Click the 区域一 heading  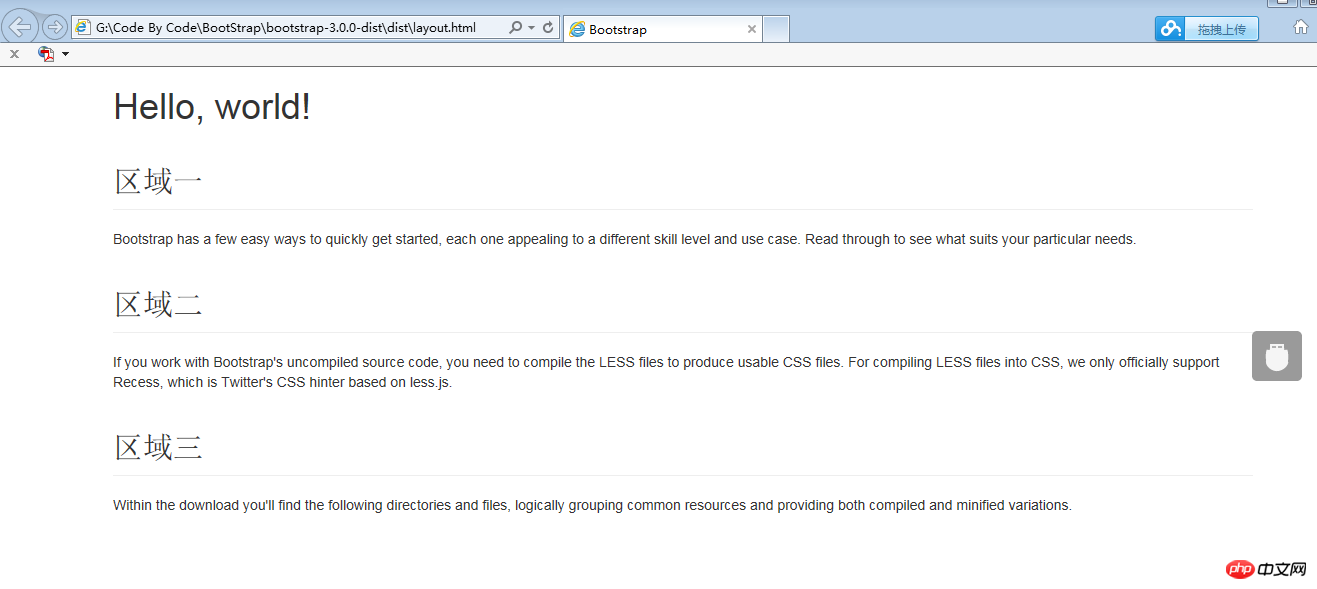click(x=158, y=181)
